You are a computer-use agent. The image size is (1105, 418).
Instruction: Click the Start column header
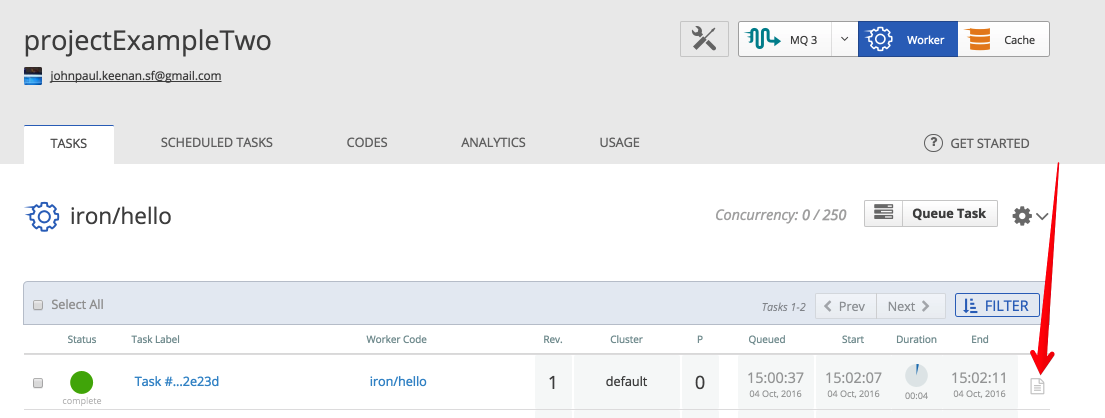[853, 339]
